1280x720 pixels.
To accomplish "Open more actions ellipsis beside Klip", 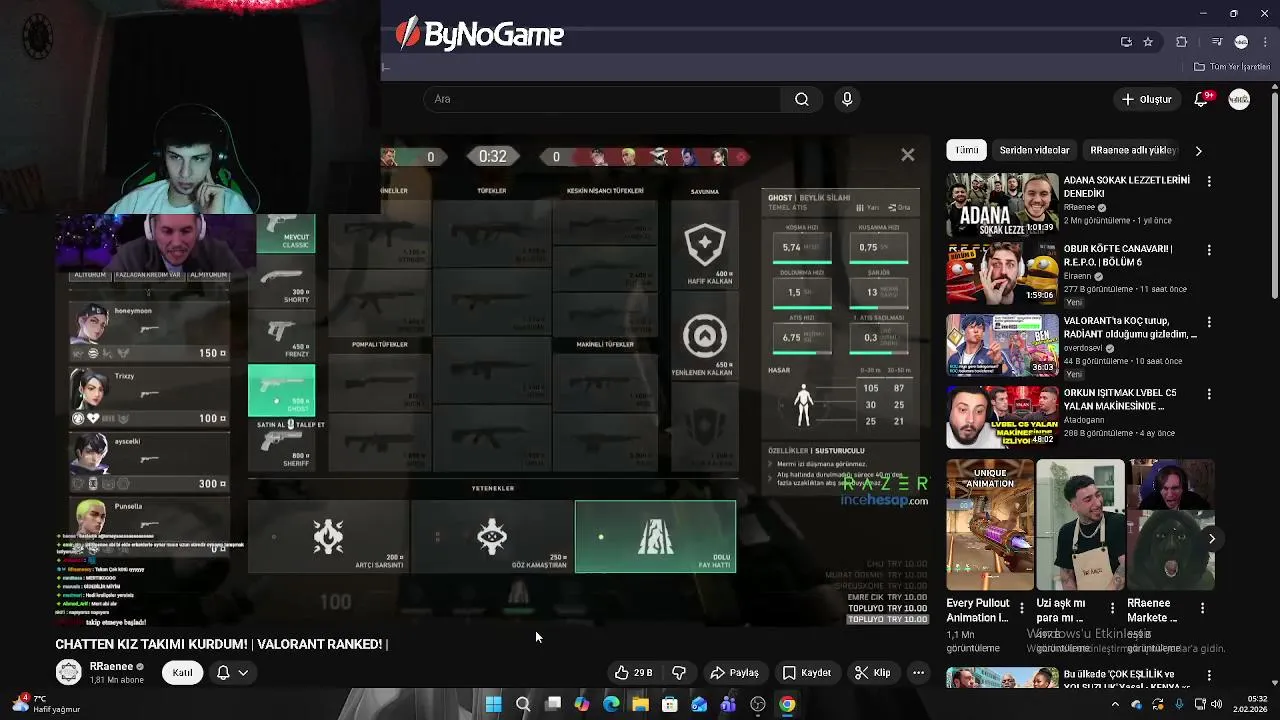I will pos(918,673).
